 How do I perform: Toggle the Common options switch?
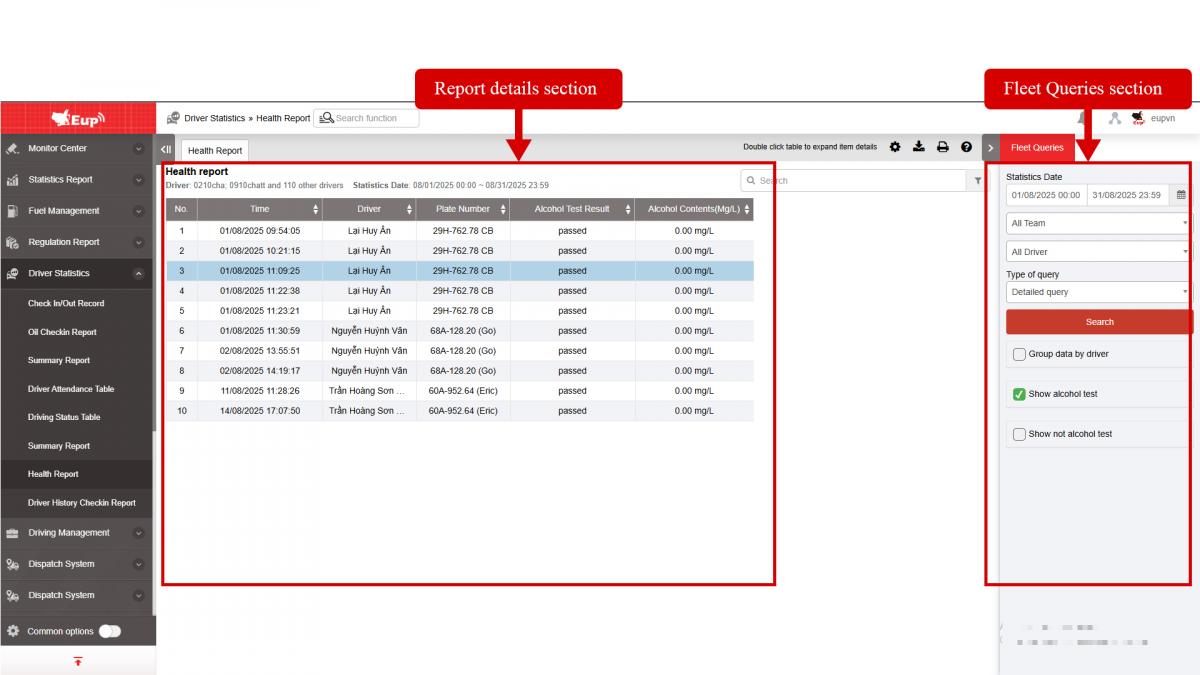pyautogui.click(x=110, y=631)
